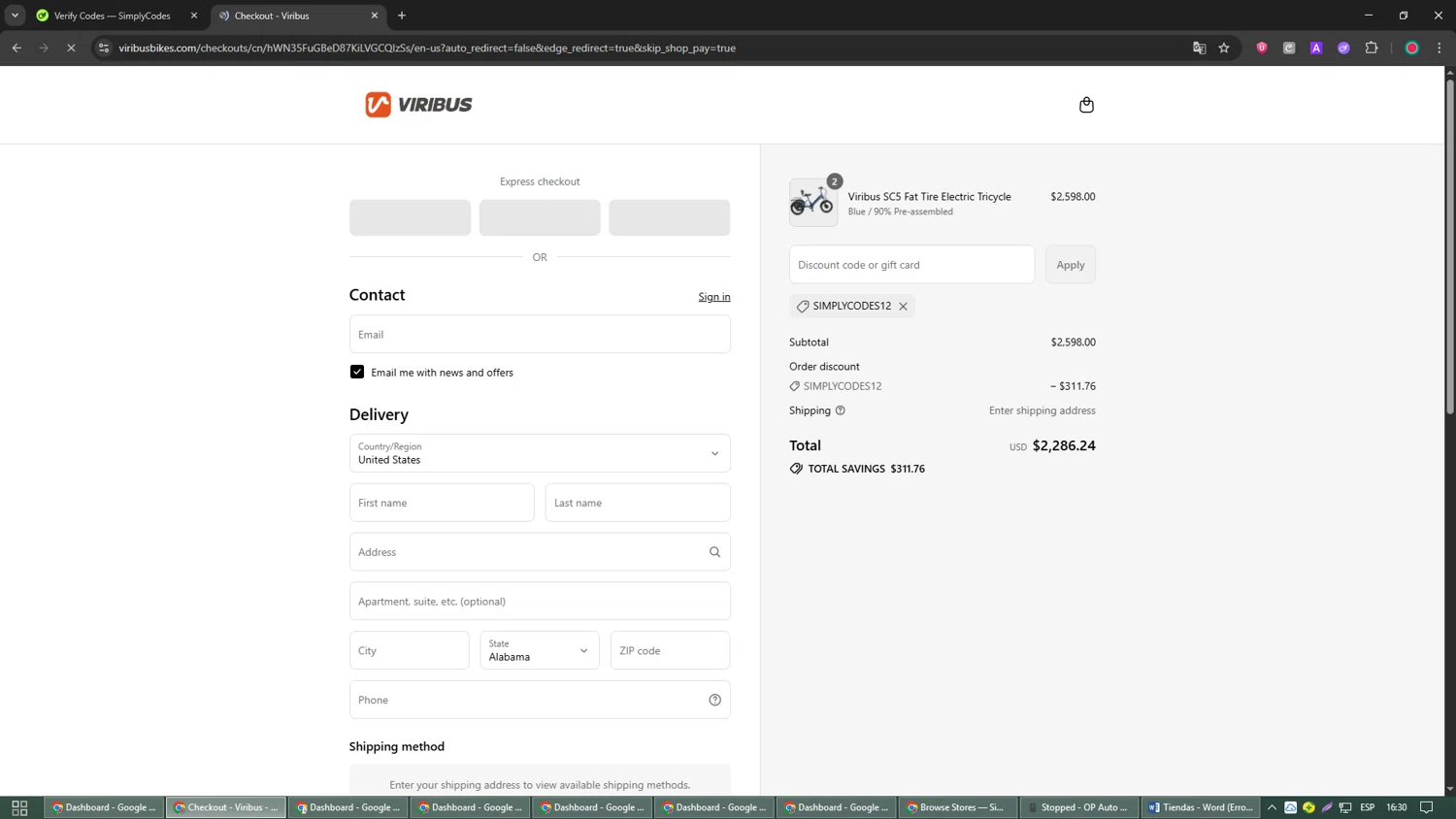Click the Viribus SC5 Fat Tire Electric Tricycle title
Viewport: 1456px width, 819px height.
[x=929, y=196]
